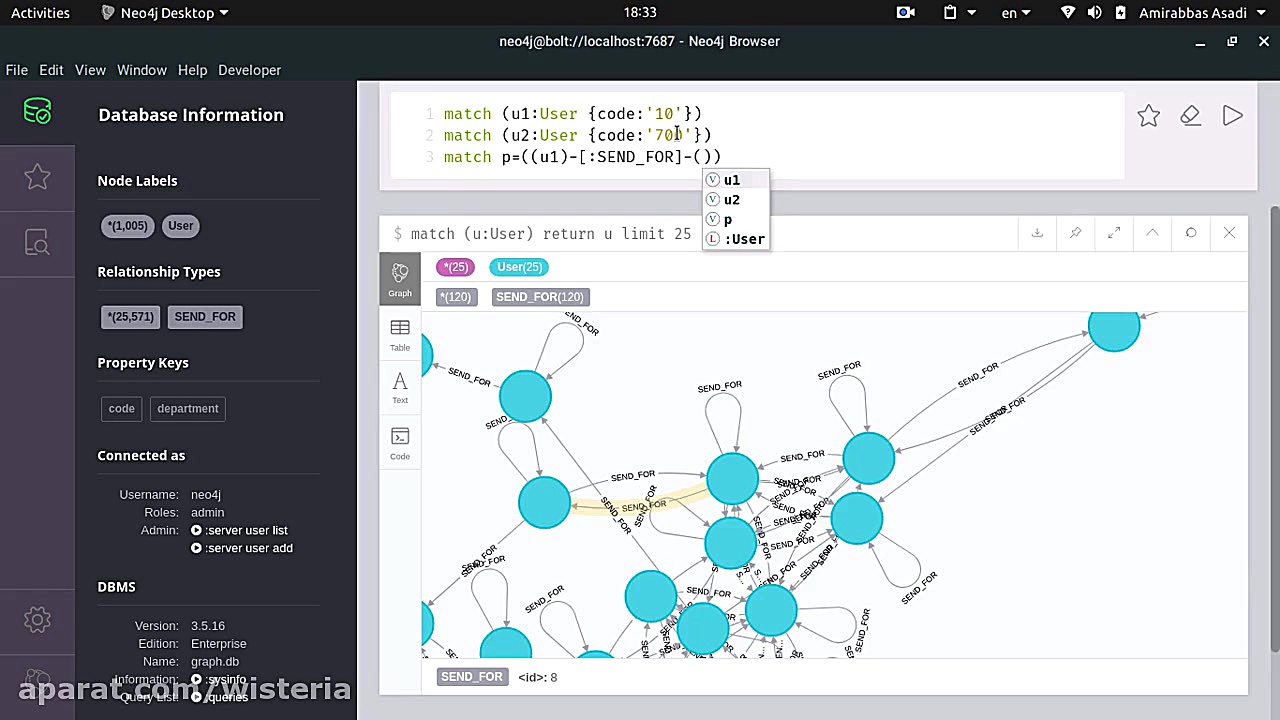Clear the editor with eraser icon
This screenshot has width=1280, height=720.
[x=1190, y=116]
